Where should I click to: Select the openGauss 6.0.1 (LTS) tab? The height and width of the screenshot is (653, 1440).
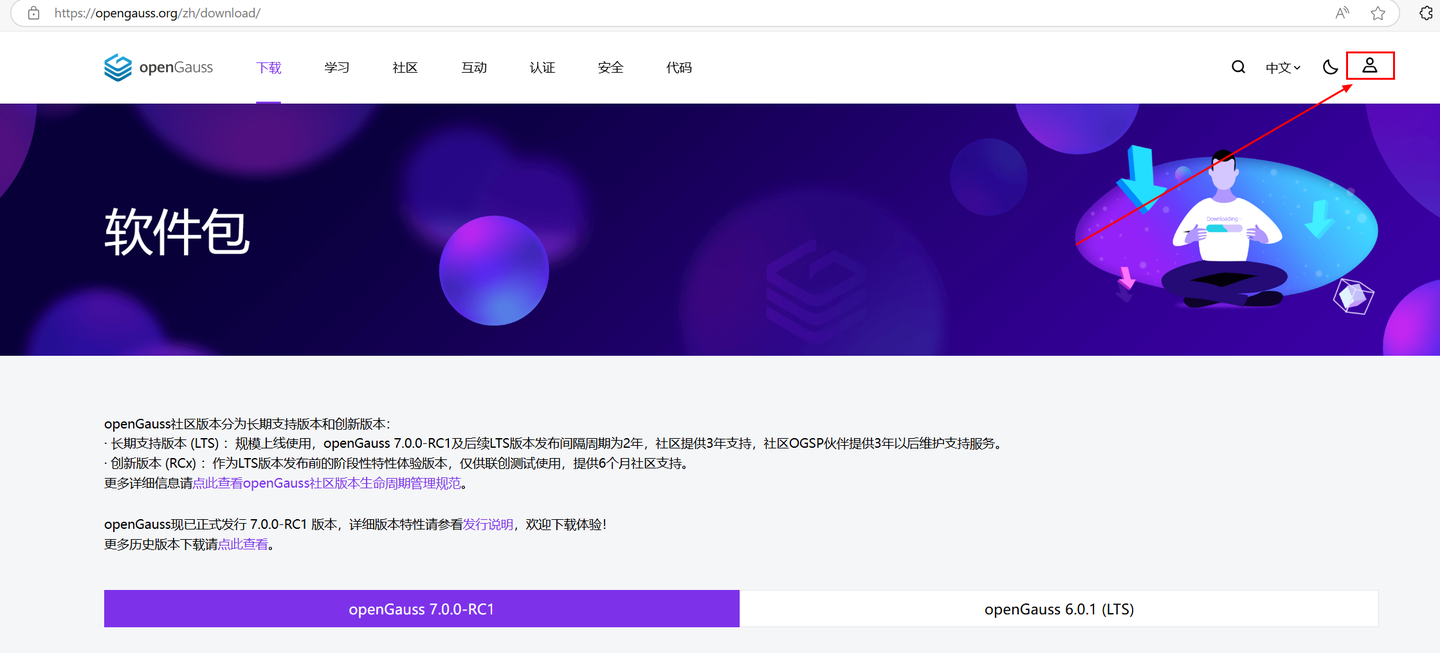click(1058, 608)
